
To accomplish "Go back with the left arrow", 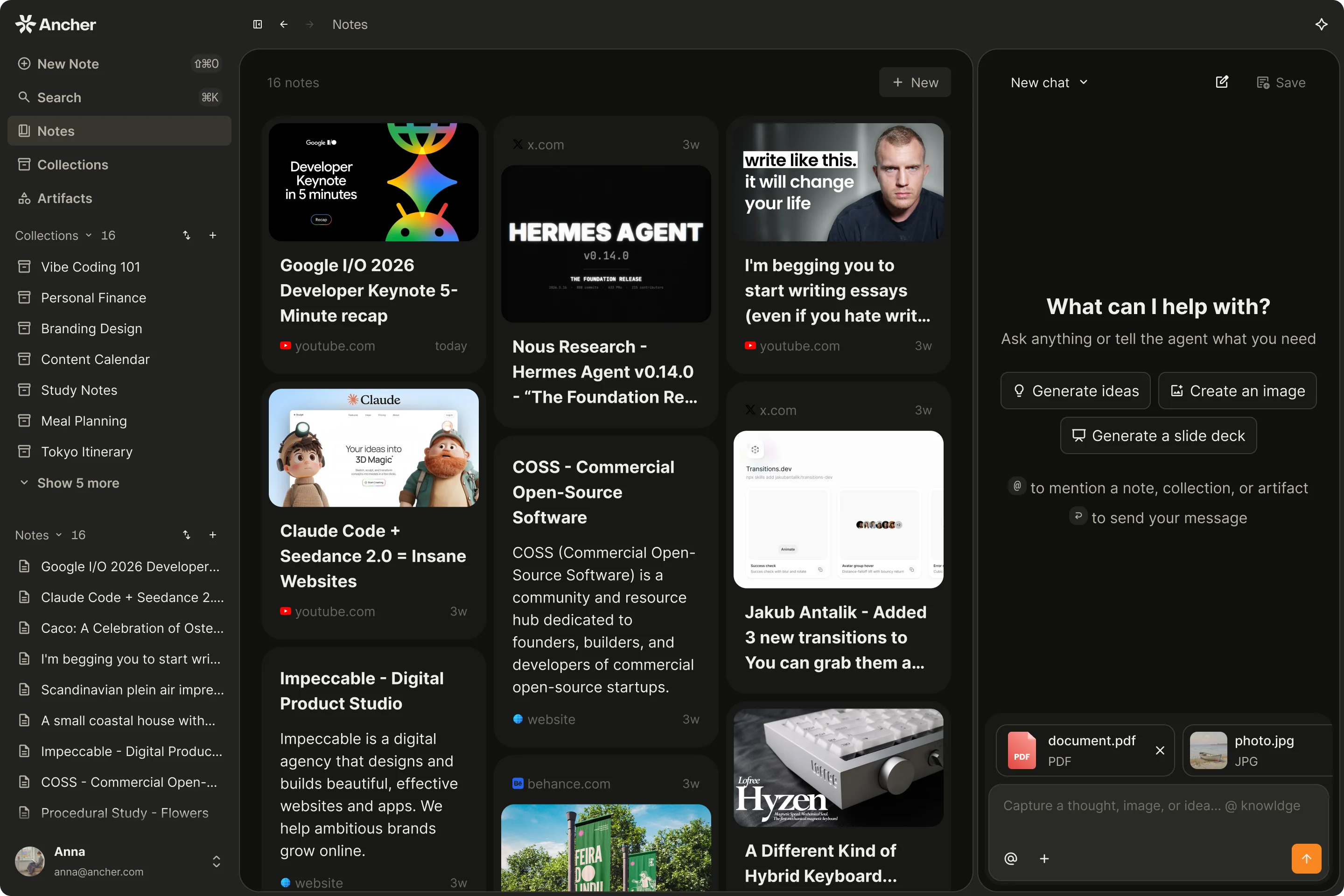I will tap(284, 25).
